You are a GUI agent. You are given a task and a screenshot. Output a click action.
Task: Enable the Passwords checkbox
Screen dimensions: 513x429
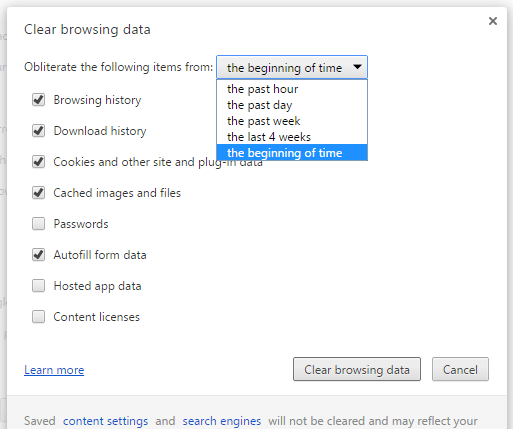38,224
